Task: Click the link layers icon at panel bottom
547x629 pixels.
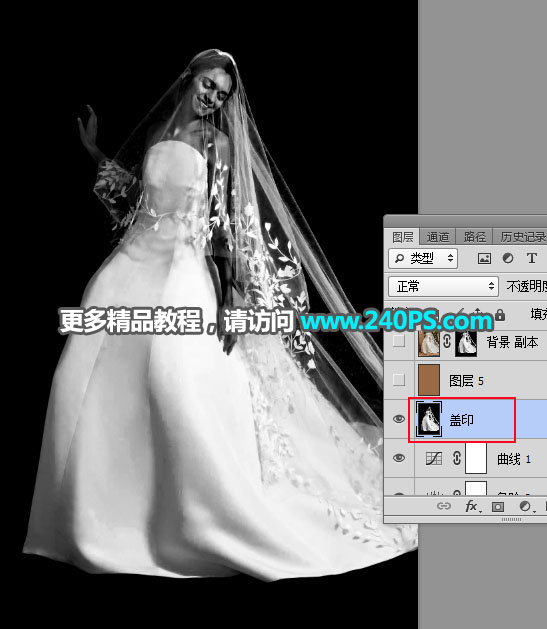Action: click(444, 506)
